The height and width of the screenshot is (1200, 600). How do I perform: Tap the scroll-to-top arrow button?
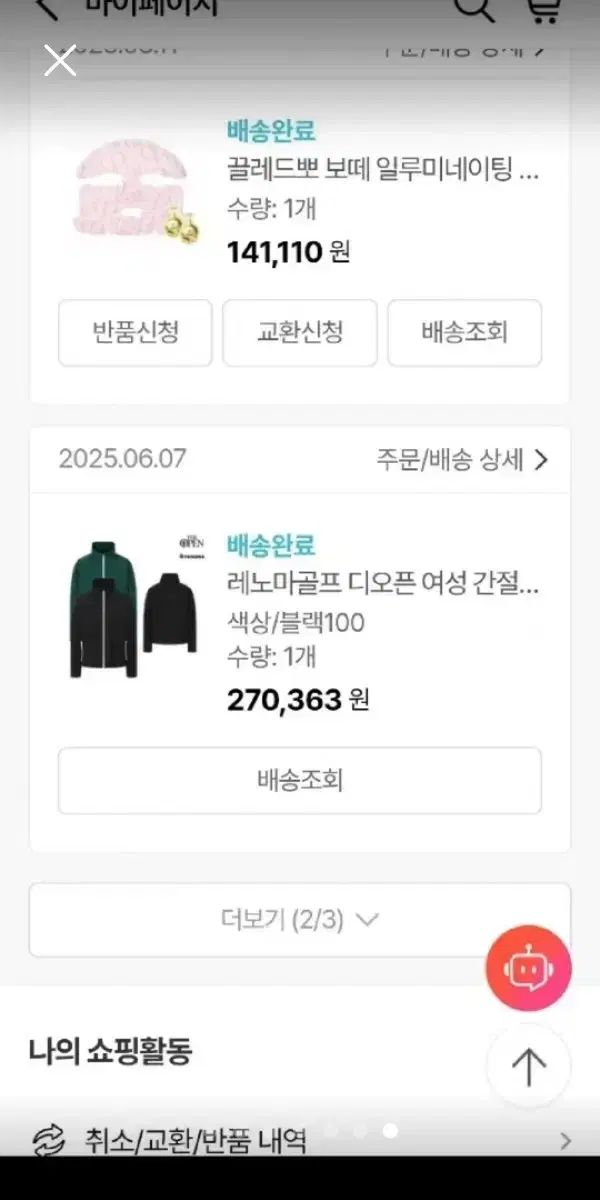pos(528,1067)
